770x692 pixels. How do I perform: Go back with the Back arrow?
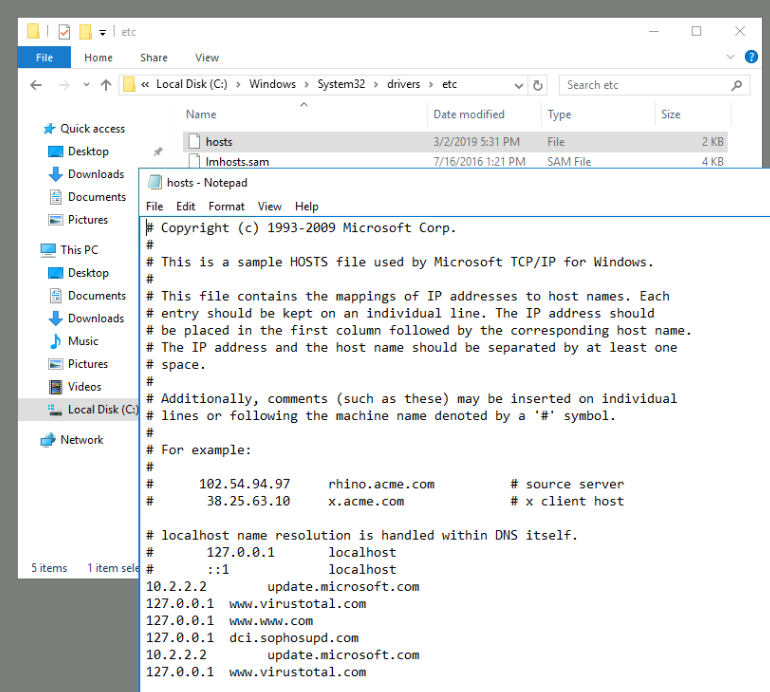(x=36, y=85)
